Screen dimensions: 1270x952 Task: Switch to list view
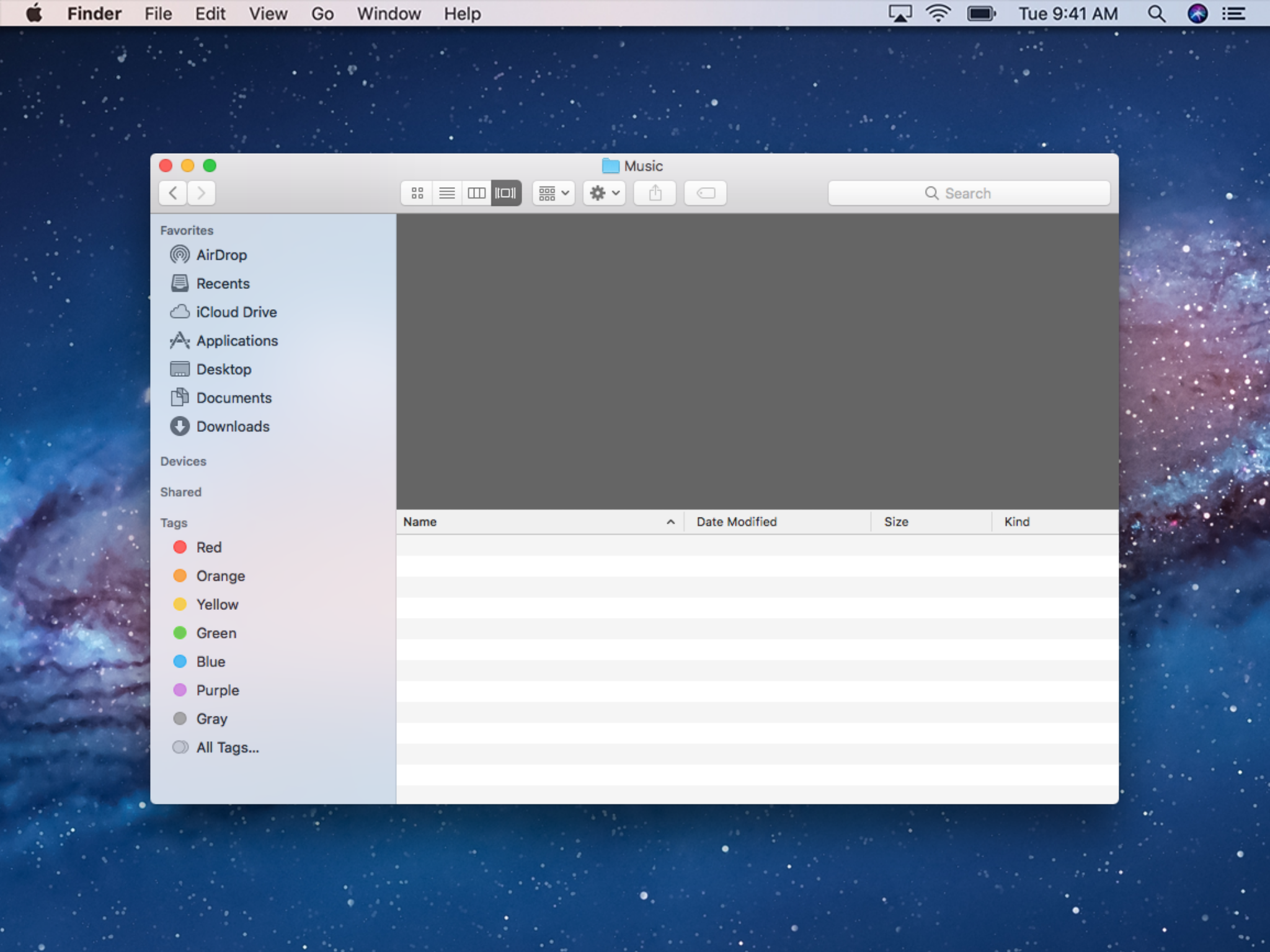[446, 193]
